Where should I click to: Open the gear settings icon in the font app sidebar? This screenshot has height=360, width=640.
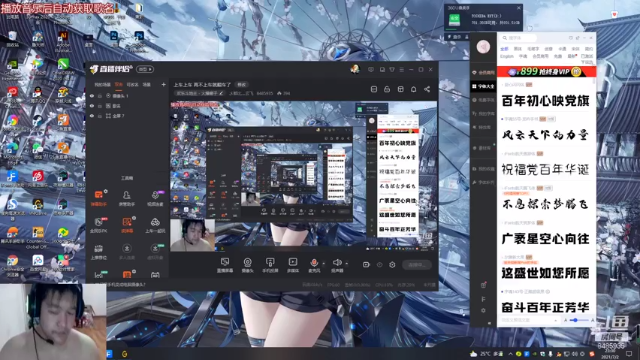point(483,311)
